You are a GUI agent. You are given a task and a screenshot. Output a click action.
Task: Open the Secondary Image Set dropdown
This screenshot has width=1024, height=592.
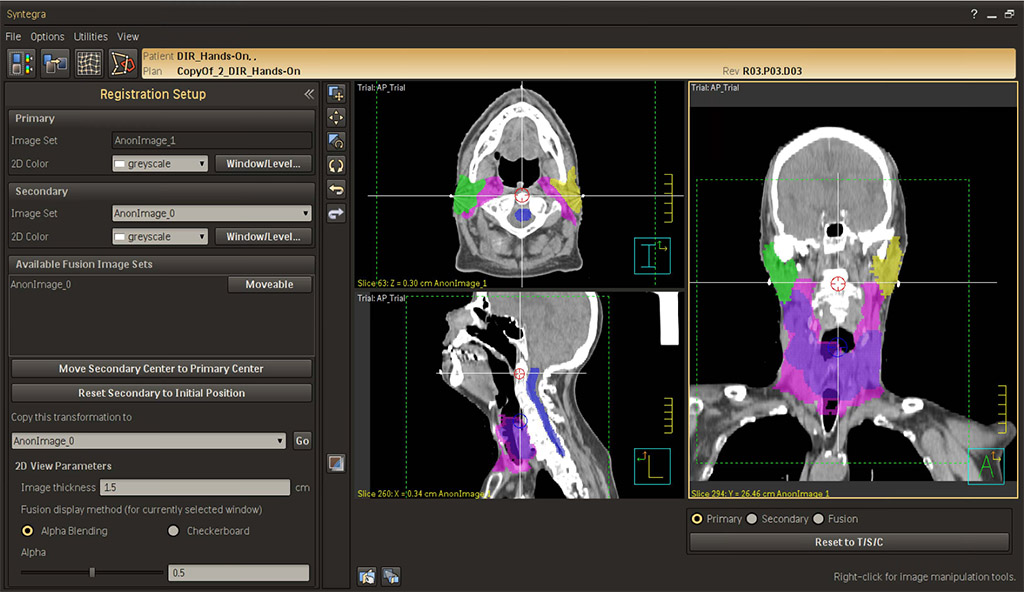[x=212, y=213]
